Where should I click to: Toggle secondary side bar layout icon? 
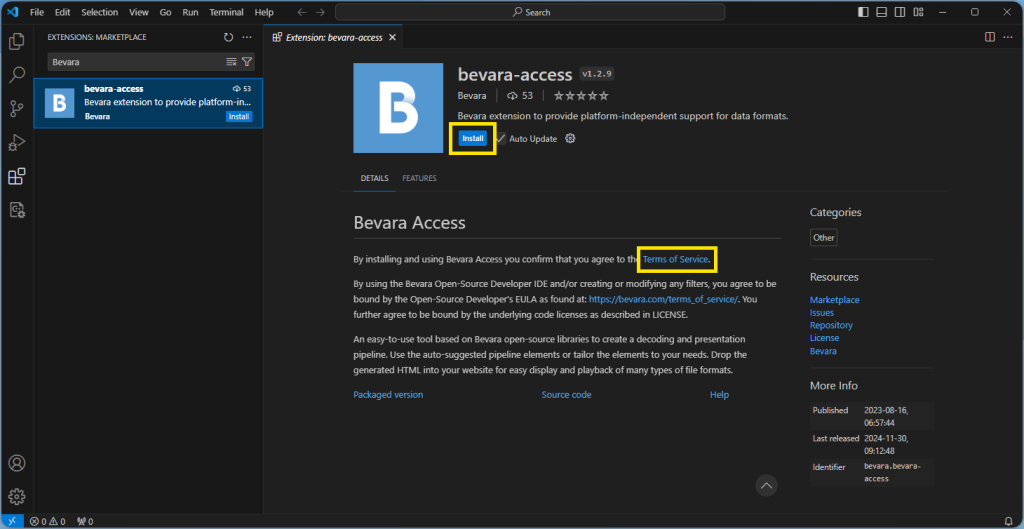[900, 12]
